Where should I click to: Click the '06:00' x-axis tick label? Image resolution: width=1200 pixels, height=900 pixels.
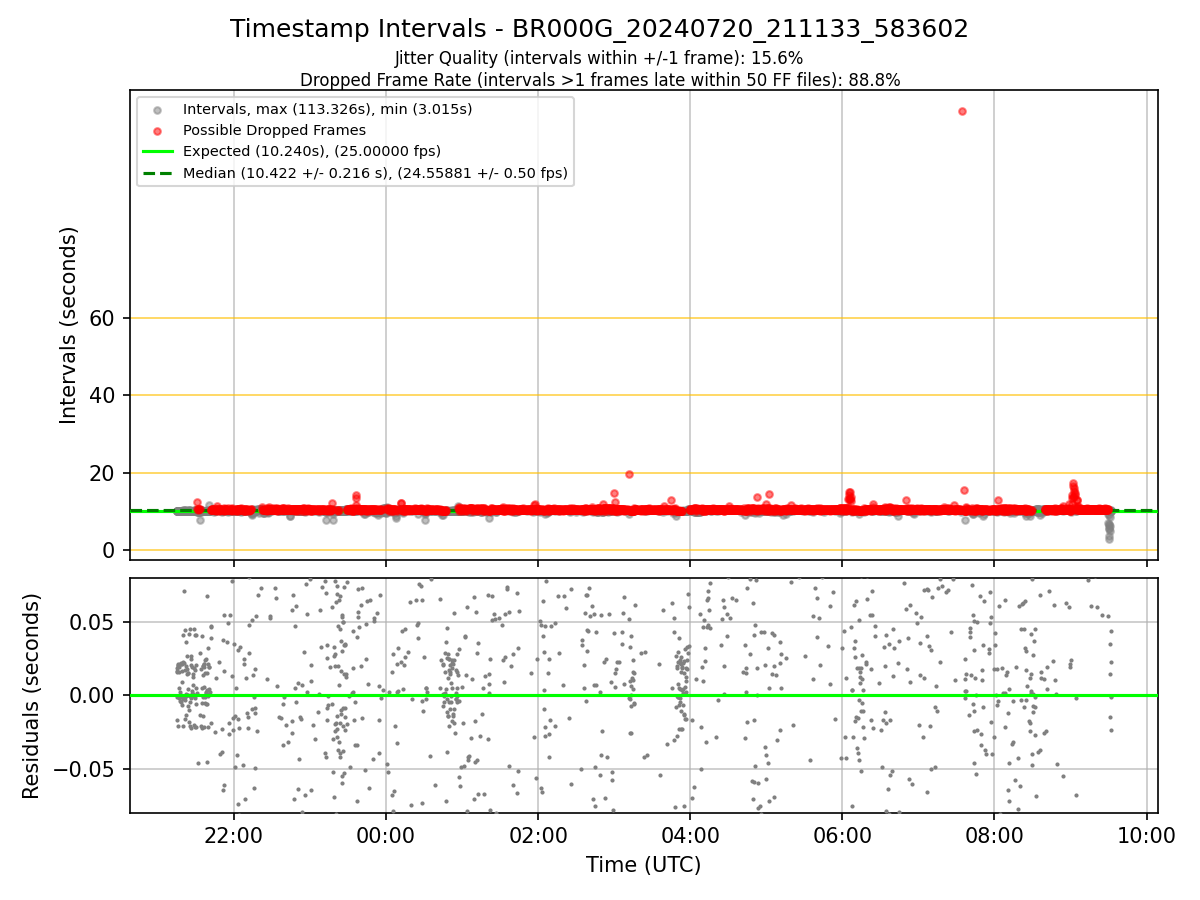842,835
